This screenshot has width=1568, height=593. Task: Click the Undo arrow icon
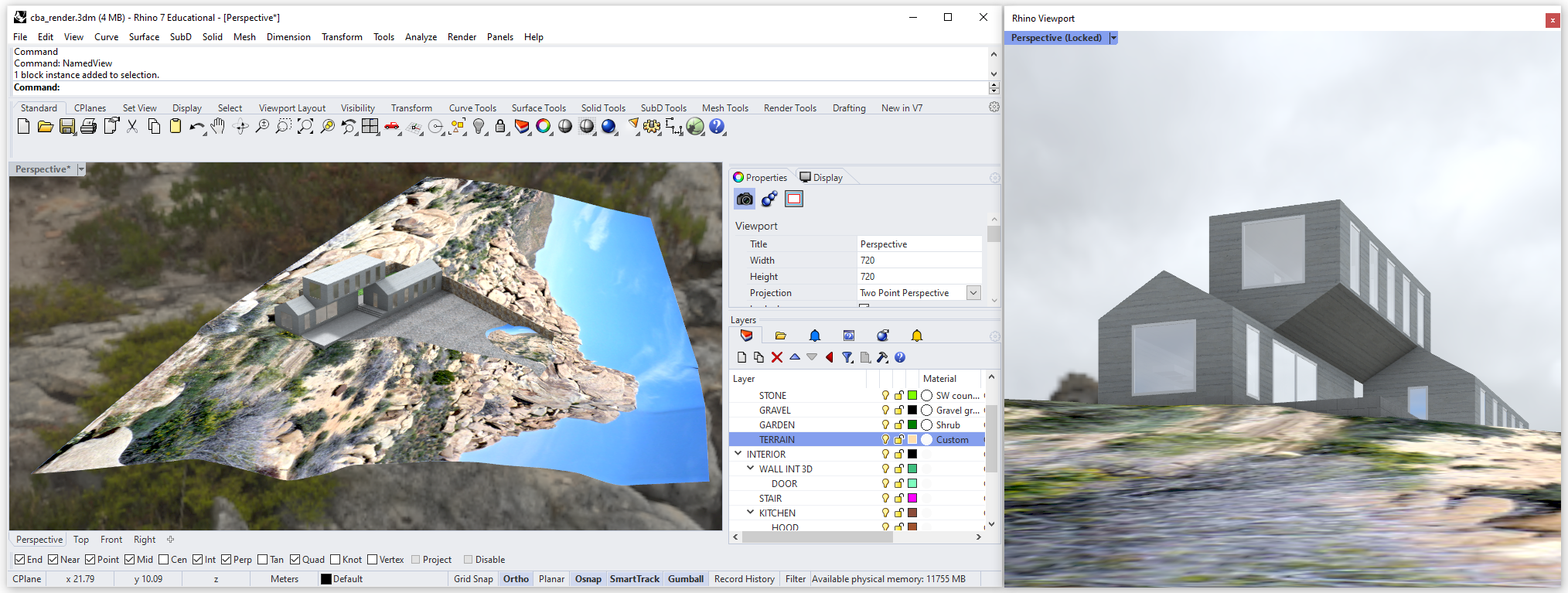196,127
